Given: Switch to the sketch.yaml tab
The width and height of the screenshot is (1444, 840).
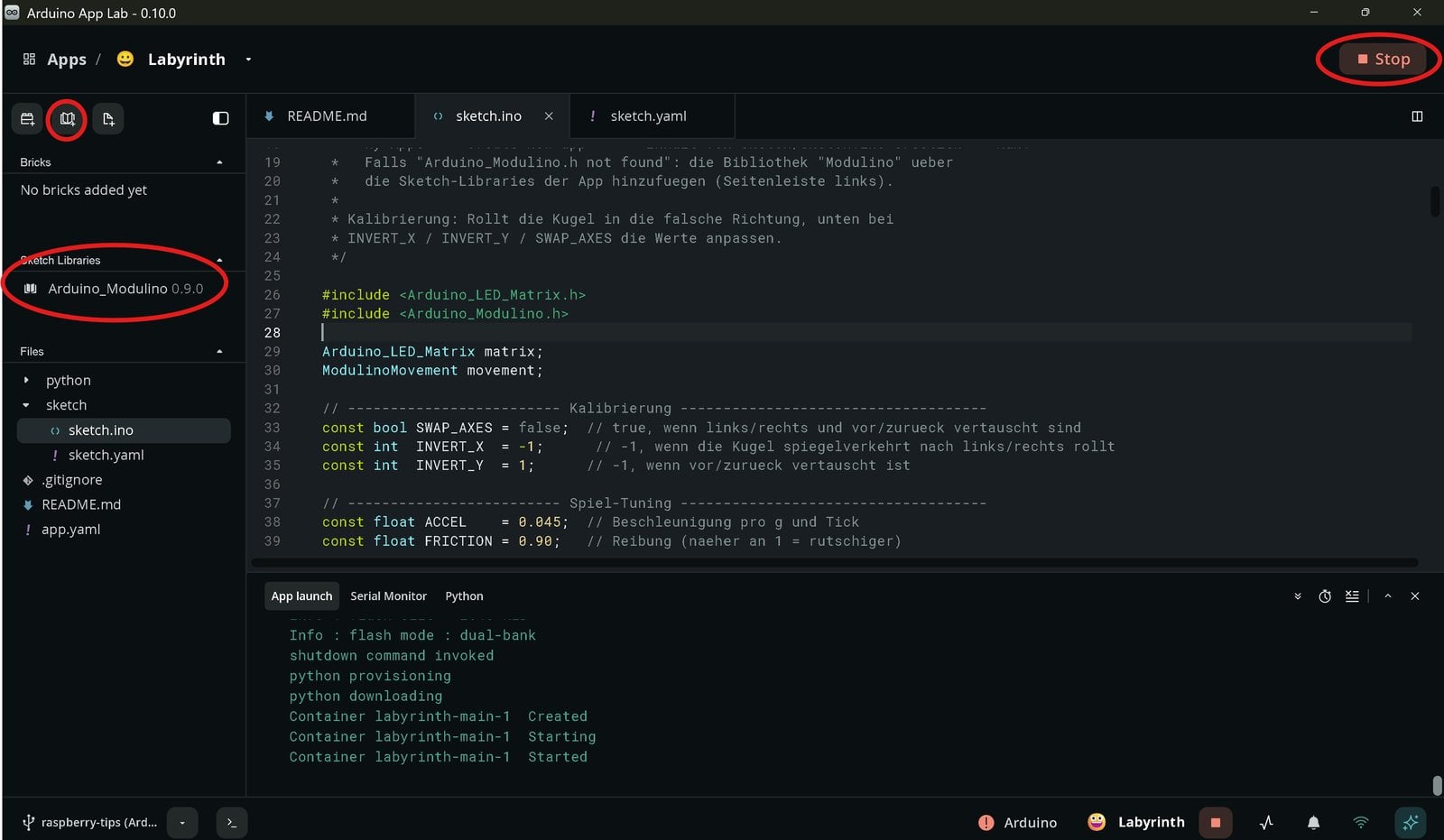Looking at the screenshot, I should tap(648, 116).
